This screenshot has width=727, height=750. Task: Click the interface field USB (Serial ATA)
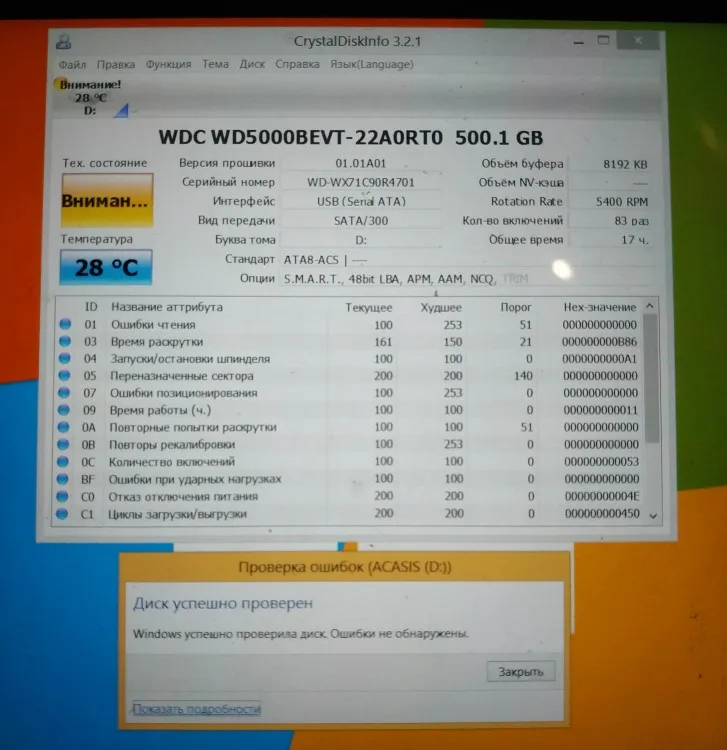tap(361, 201)
